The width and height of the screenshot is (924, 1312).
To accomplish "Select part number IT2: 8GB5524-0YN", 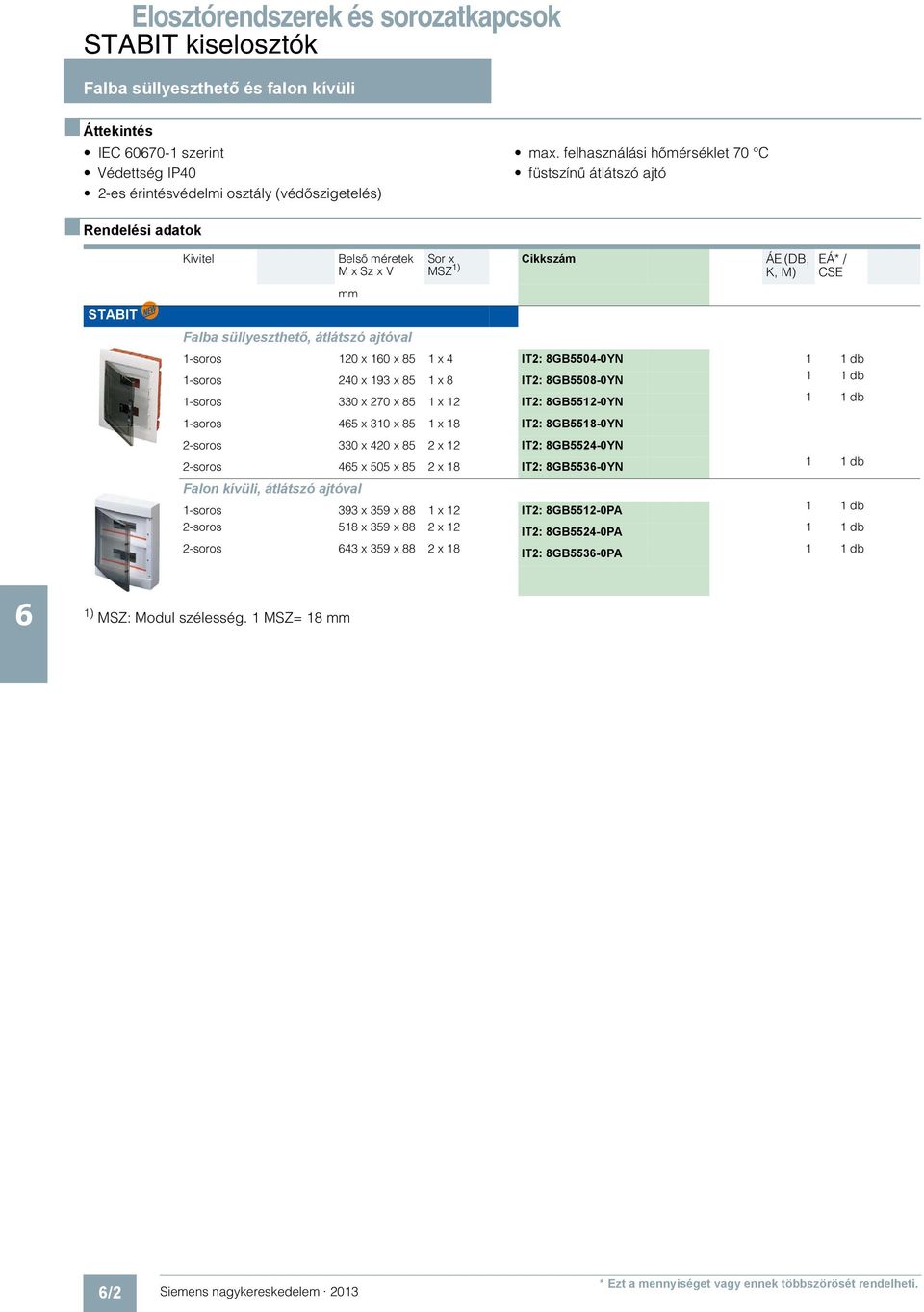I will pyautogui.click(x=572, y=446).
